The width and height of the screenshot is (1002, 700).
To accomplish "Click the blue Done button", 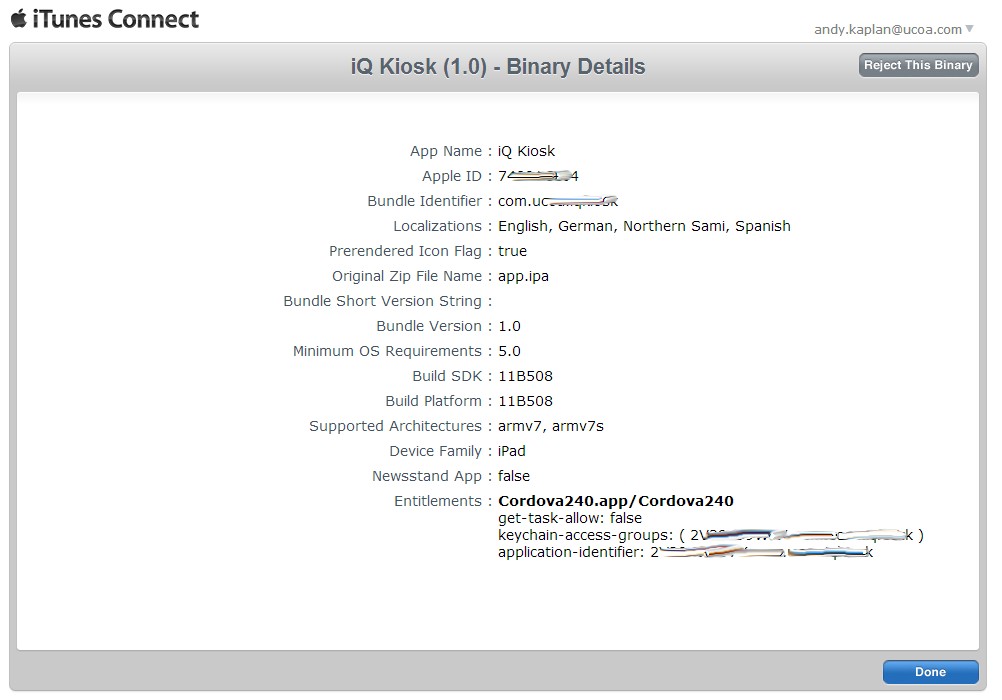I will (x=930, y=672).
